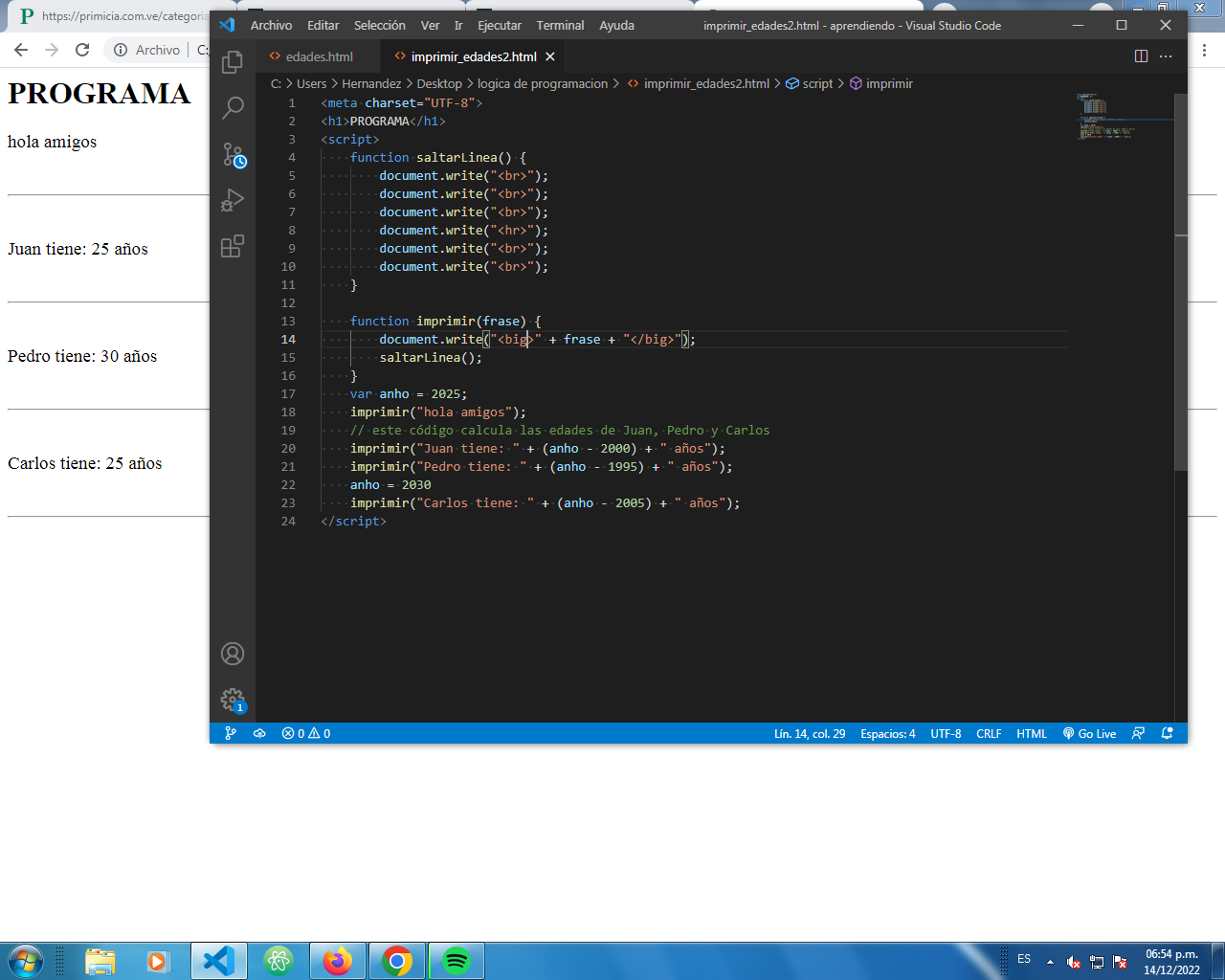
Task: Go to line via Lín. 14, col. 29
Action: click(x=810, y=733)
